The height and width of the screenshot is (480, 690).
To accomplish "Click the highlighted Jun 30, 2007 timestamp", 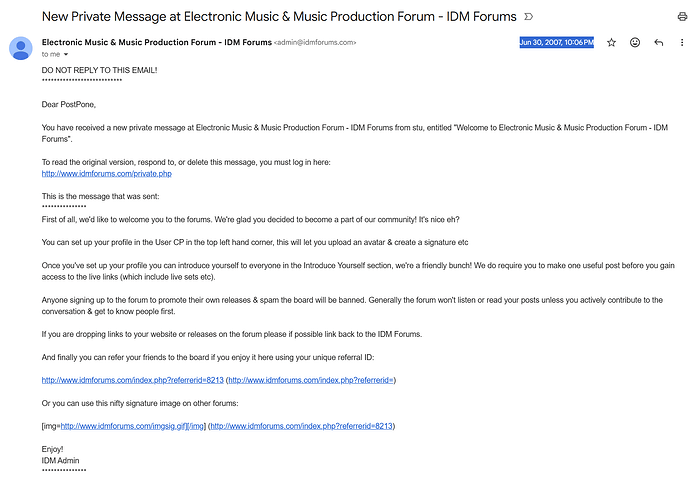I will [556, 42].
